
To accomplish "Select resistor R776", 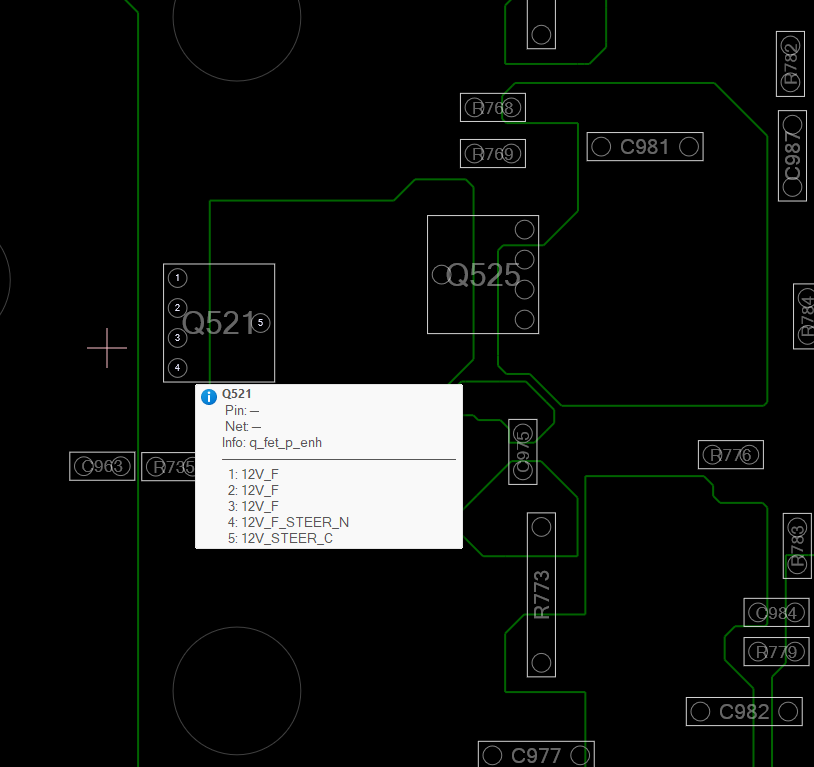I will (x=730, y=455).
